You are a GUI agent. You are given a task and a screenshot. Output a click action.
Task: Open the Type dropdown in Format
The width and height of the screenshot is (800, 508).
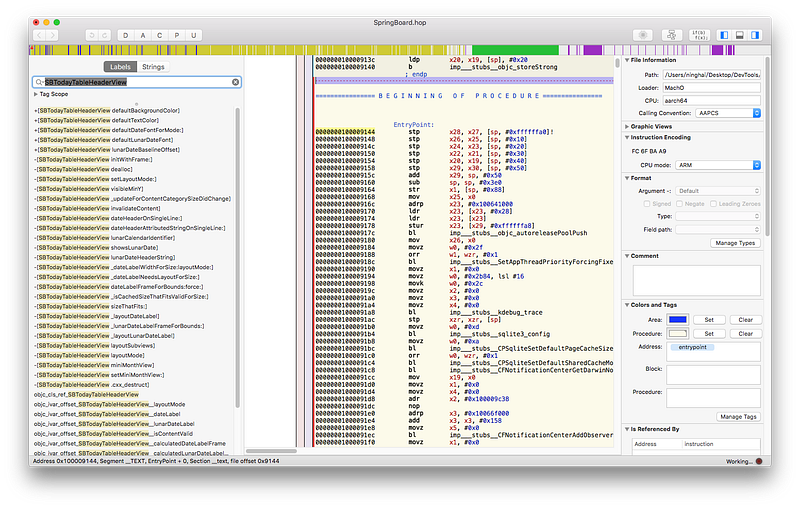point(718,216)
